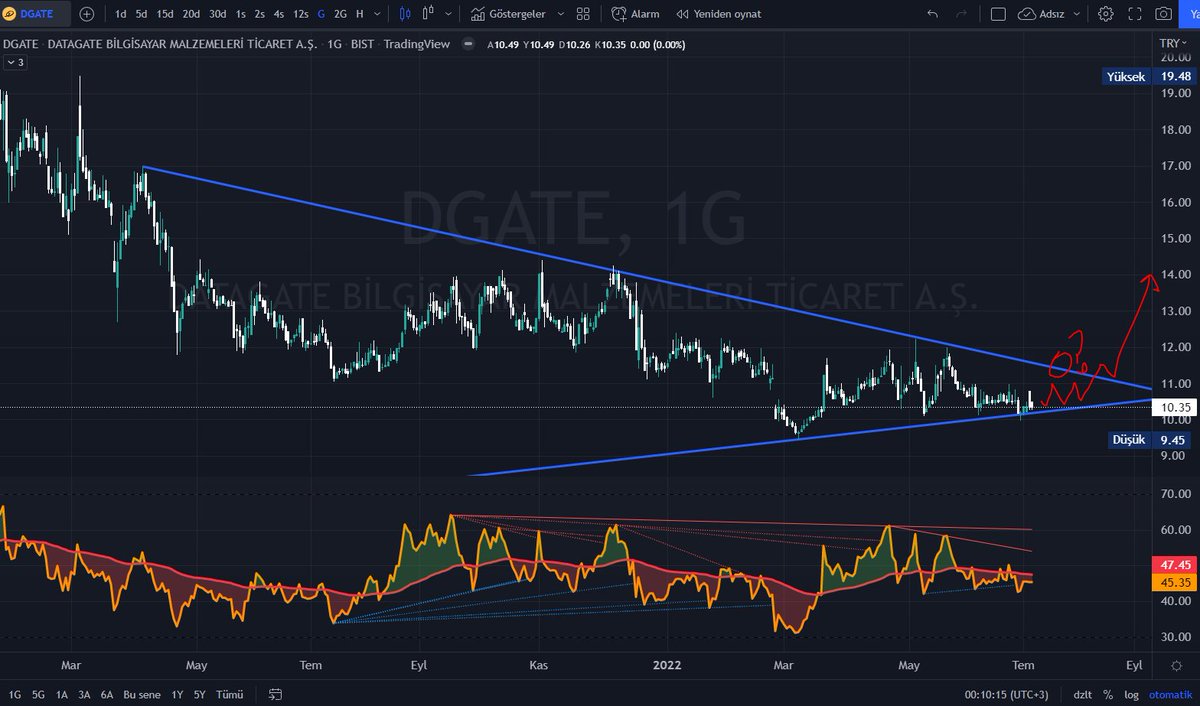The width and height of the screenshot is (1200, 706).
Task: Take a chart snapshot with camera icon
Action: coord(1163,14)
